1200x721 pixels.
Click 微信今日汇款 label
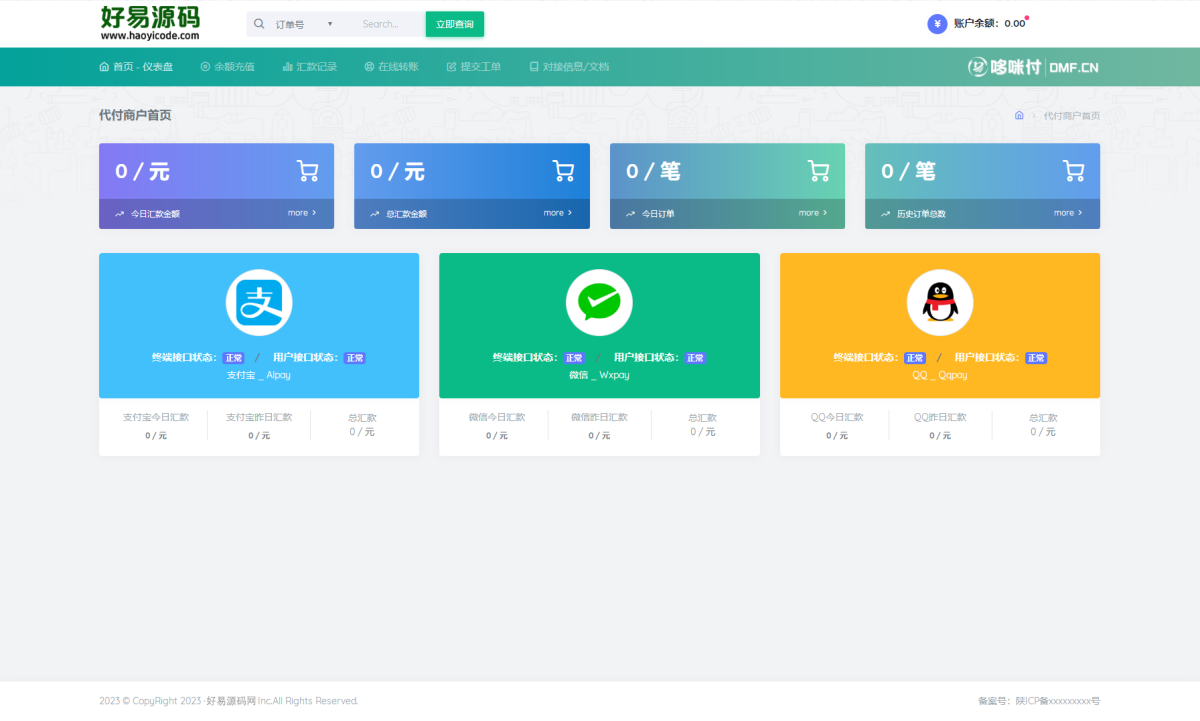coord(497,417)
